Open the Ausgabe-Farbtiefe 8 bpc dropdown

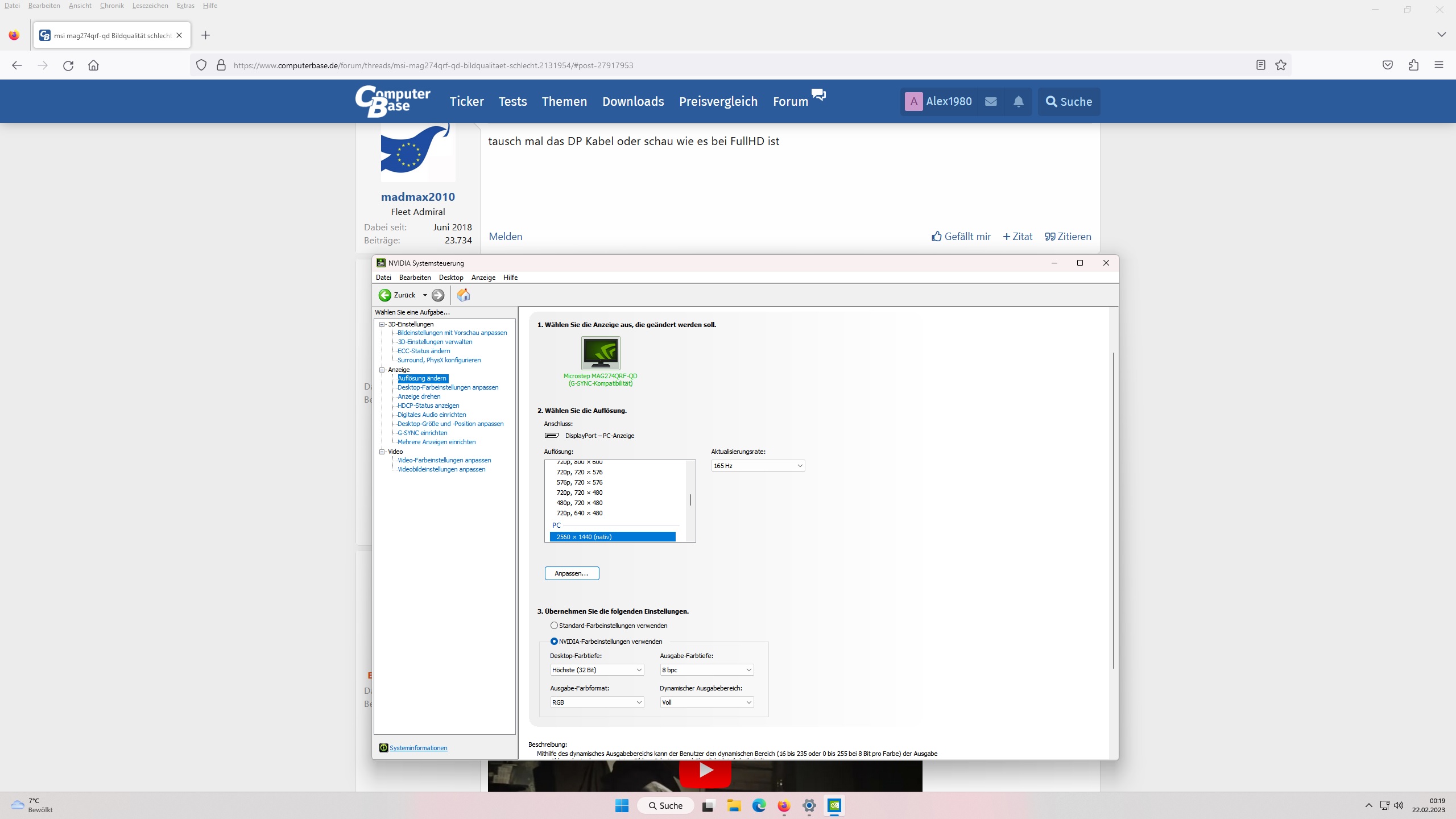coord(706,670)
